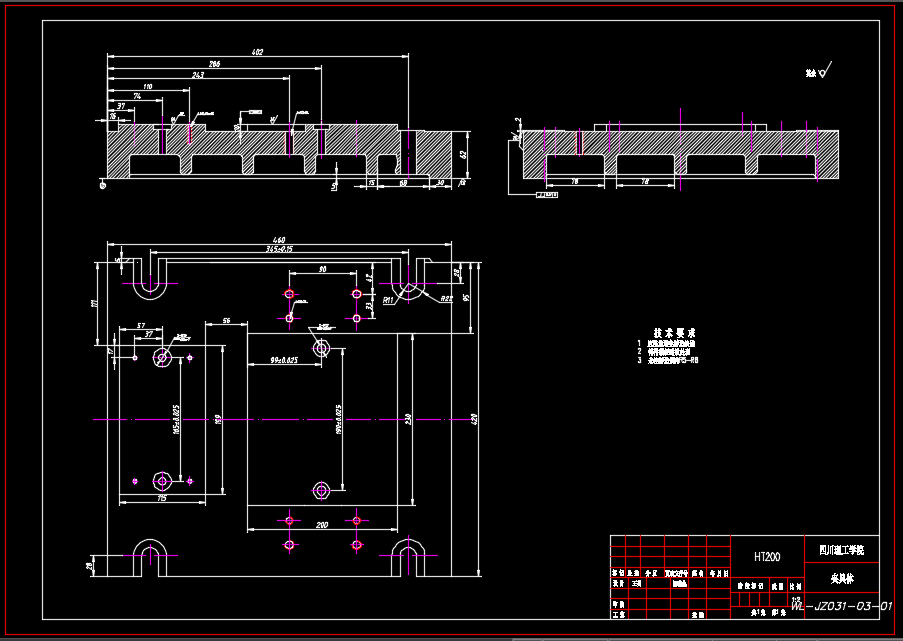Select the vertical 17 dimension
Viewport: 903px width, 641px height.
coord(111,351)
